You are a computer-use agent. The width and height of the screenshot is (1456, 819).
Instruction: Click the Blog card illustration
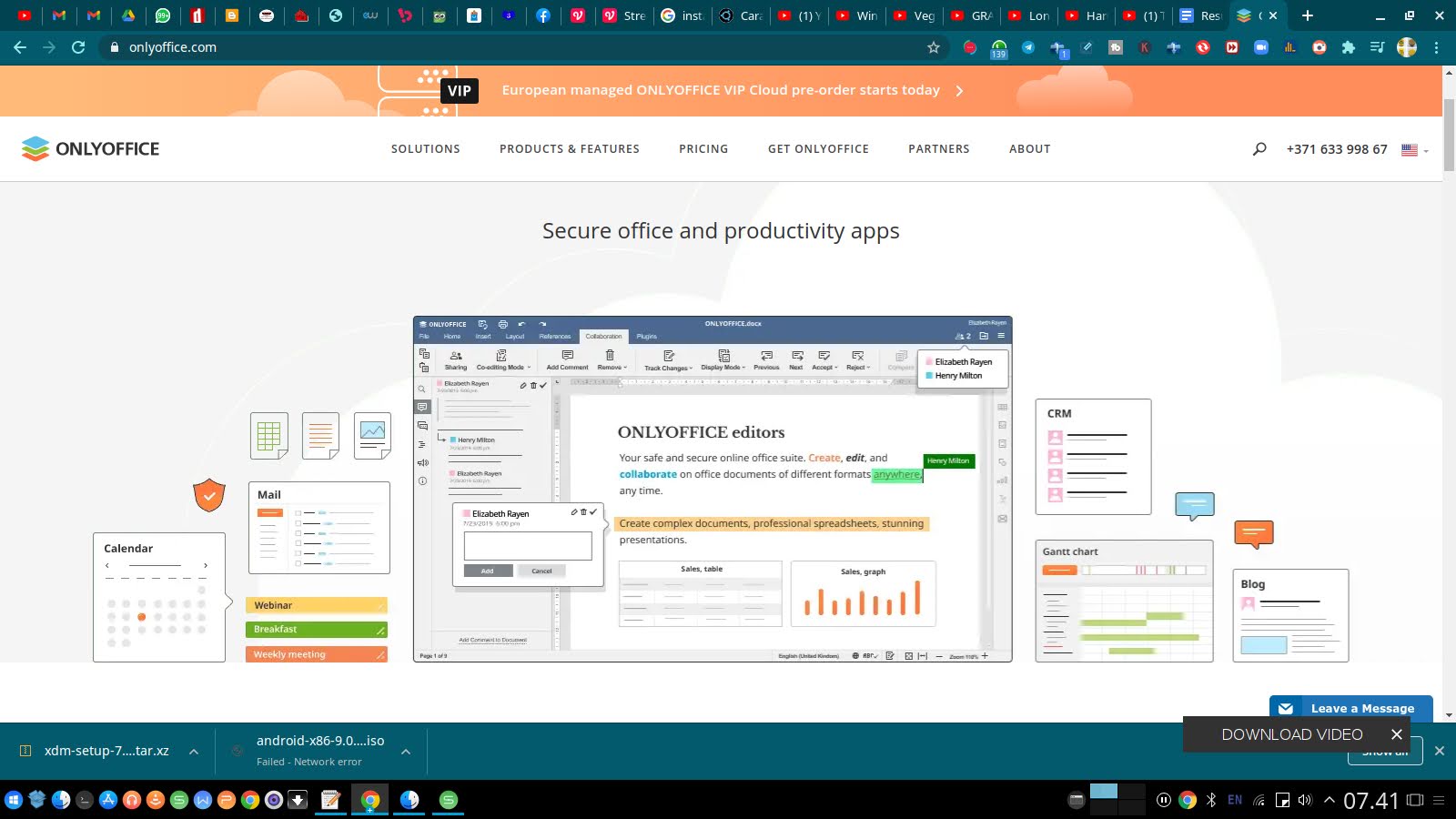point(1290,615)
